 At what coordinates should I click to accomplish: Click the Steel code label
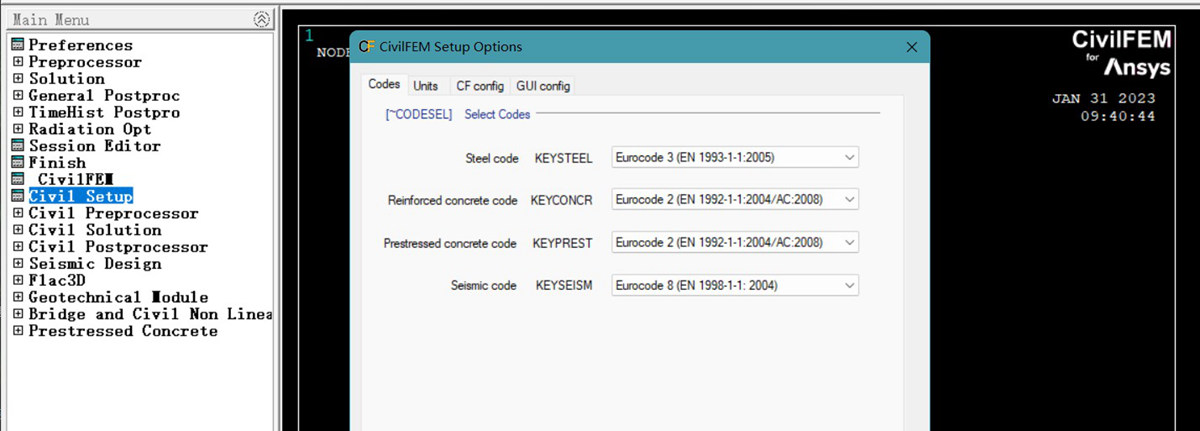pyautogui.click(x=491, y=158)
